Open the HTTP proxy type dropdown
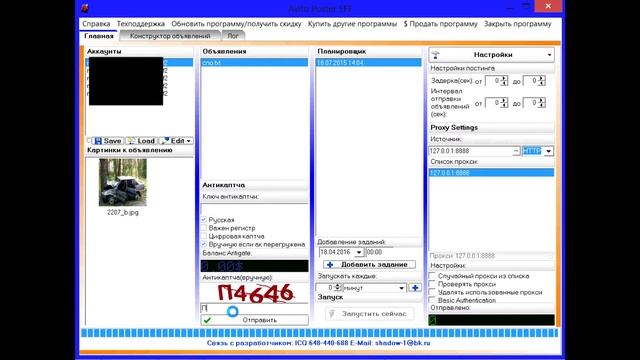The width and height of the screenshot is (640, 360). [x=549, y=151]
